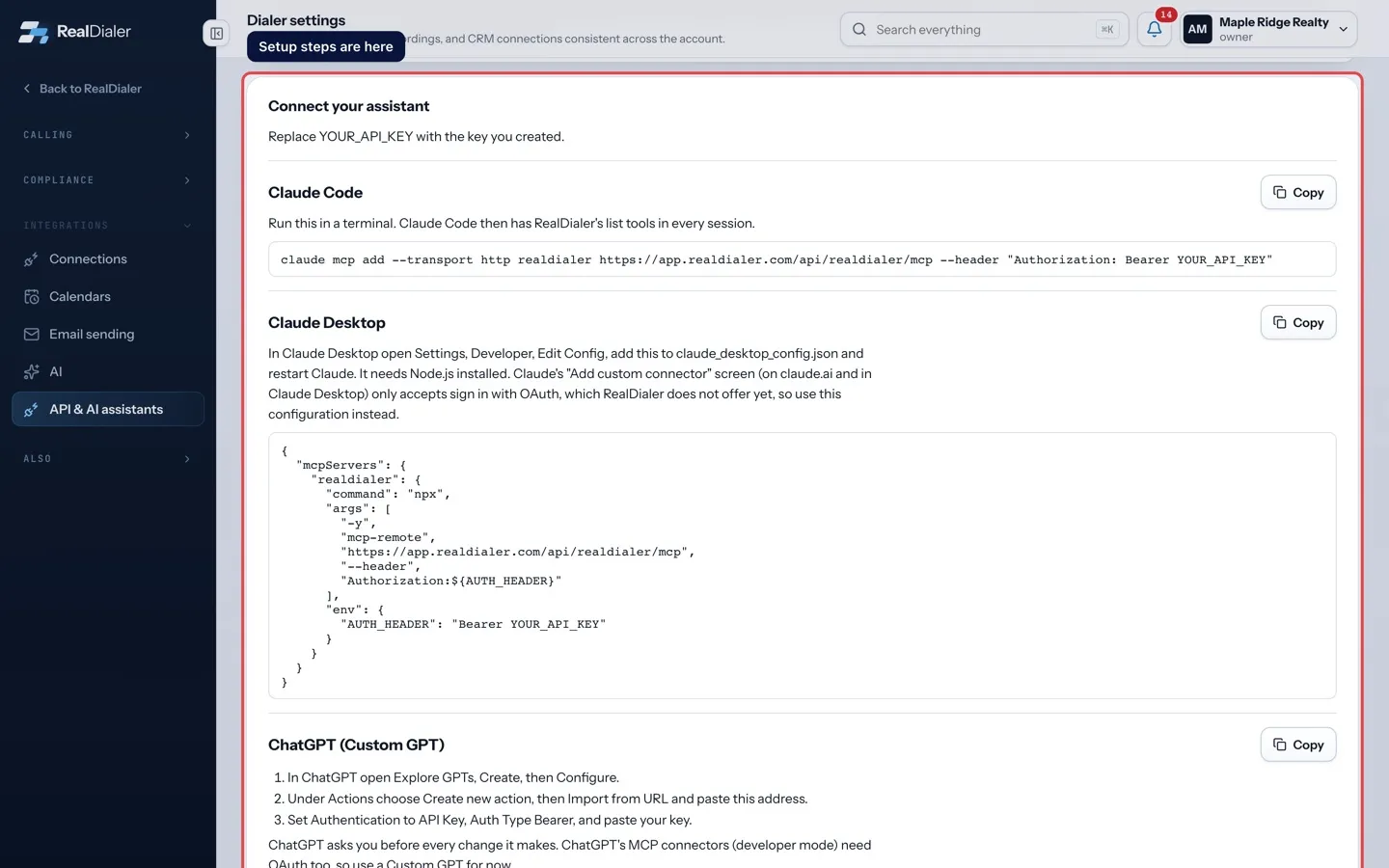Copy the Claude Desktop config
The image size is (1389, 868).
click(x=1297, y=322)
